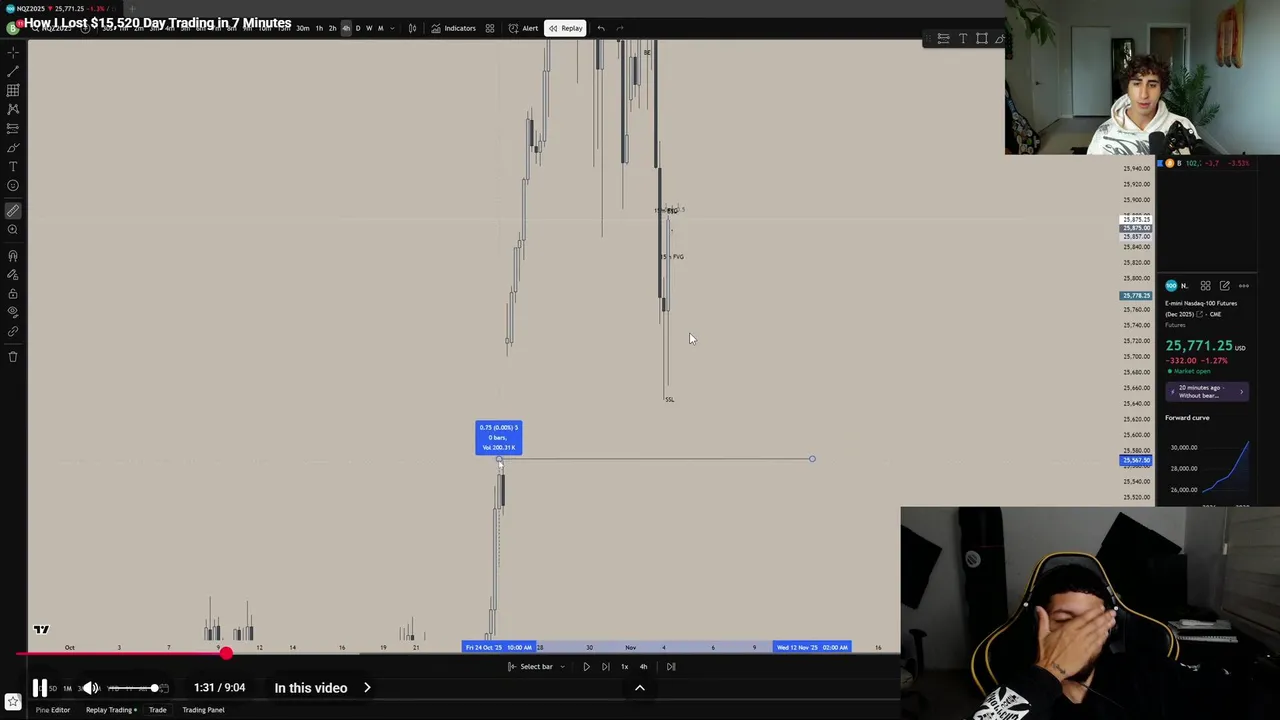Click the floating toolbar horizontal line tool
This screenshot has width=1280, height=720.
[943, 39]
